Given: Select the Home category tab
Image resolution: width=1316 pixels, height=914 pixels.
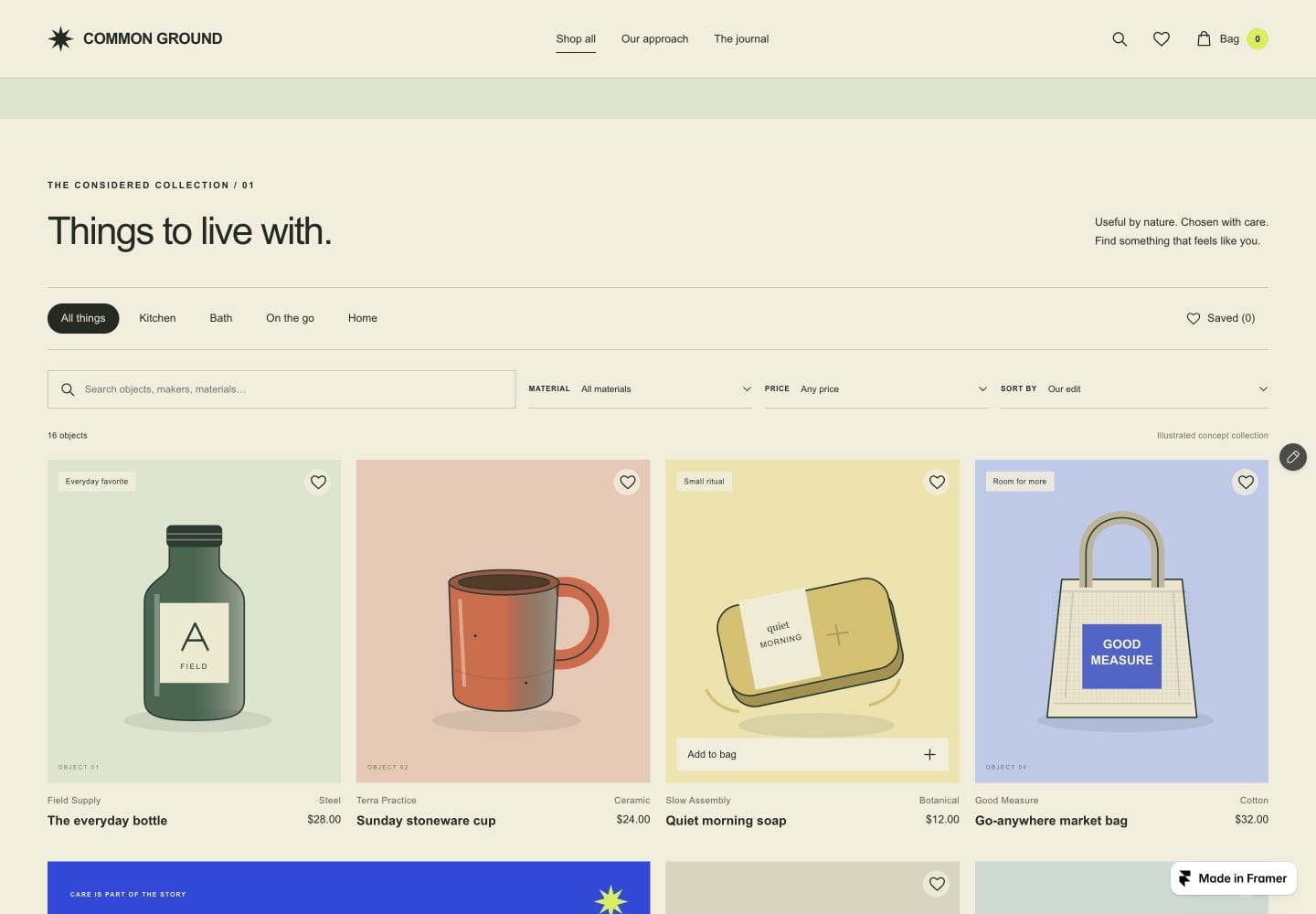Looking at the screenshot, I should (363, 318).
